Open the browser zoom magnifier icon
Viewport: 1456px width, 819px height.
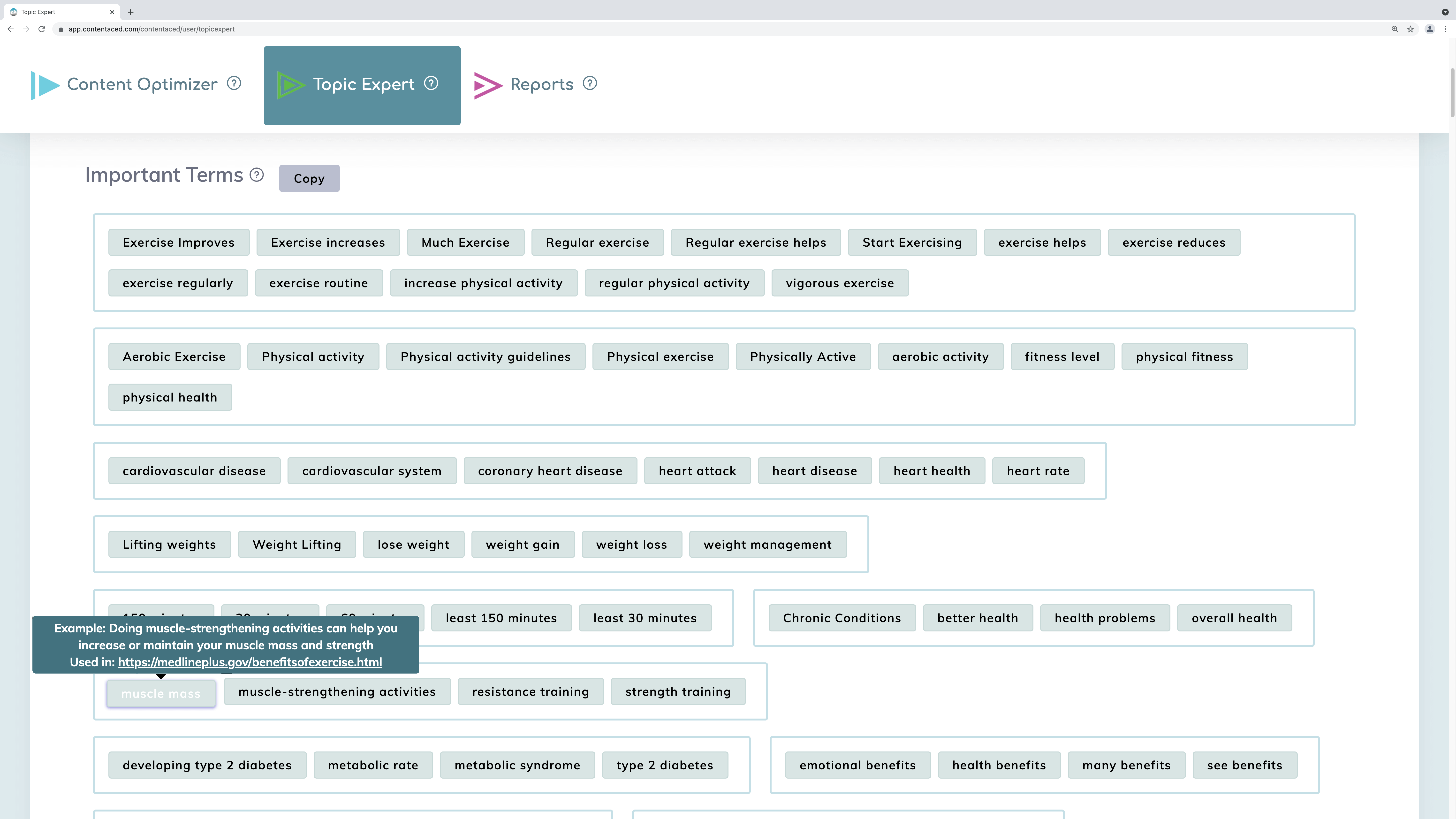tap(1395, 29)
